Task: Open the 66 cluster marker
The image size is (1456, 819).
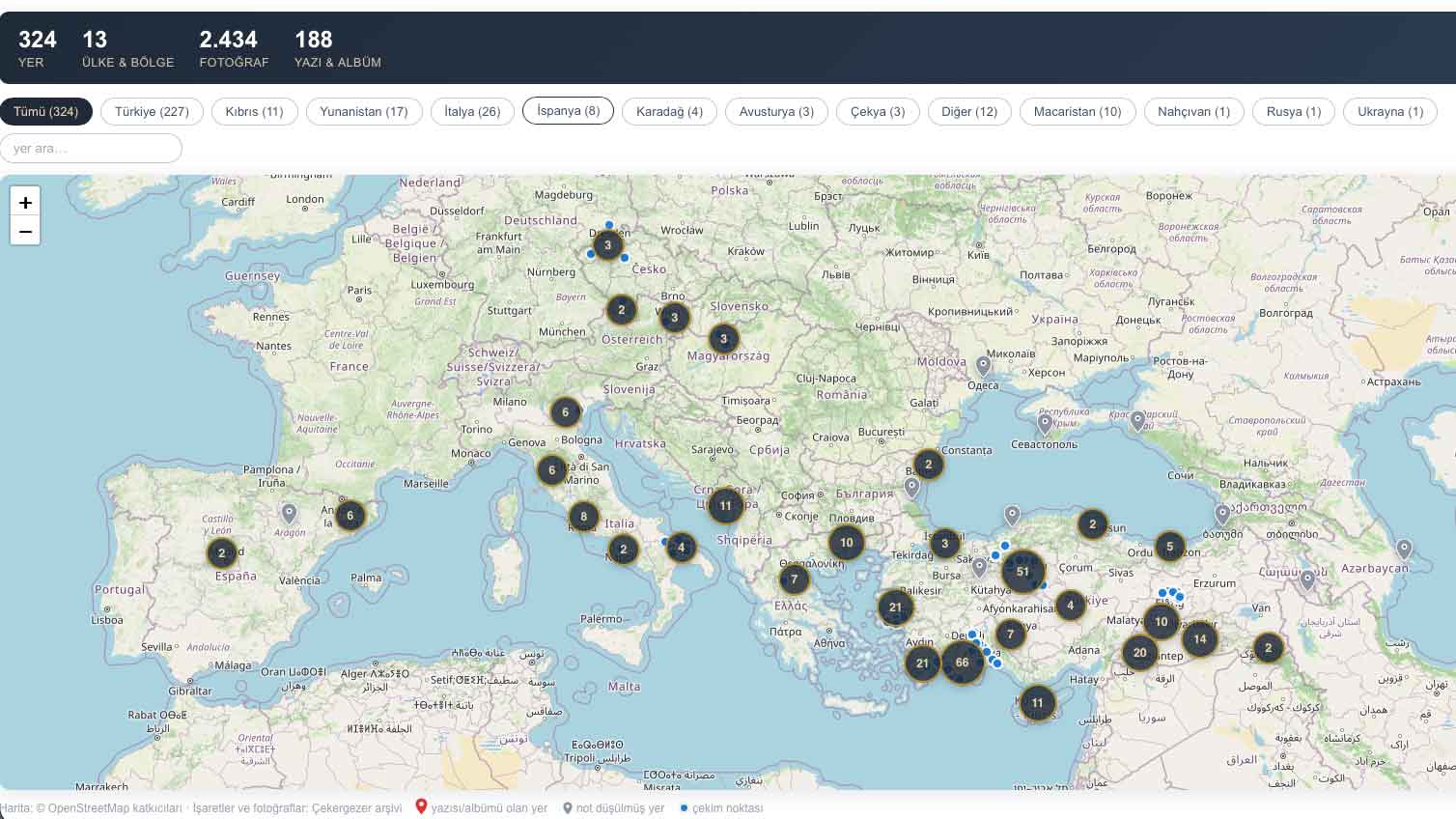Action: pos(962,663)
